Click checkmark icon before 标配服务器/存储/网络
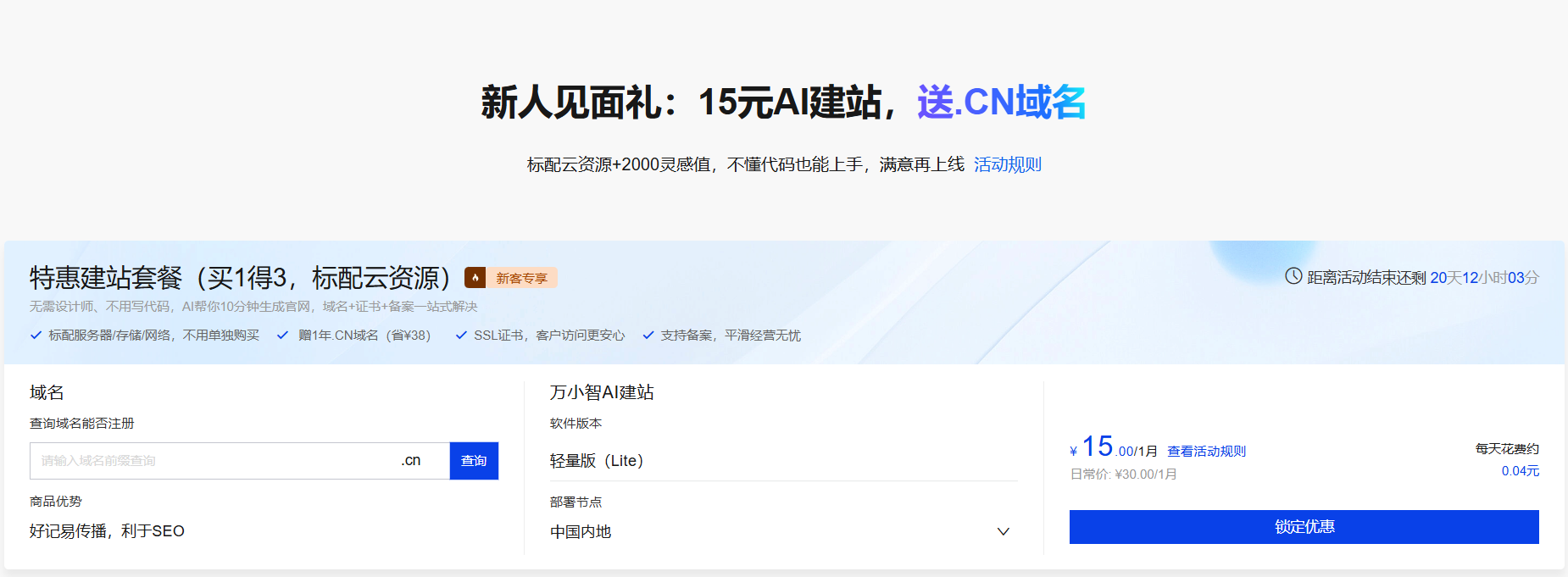This screenshot has width=1568, height=577. tap(36, 336)
